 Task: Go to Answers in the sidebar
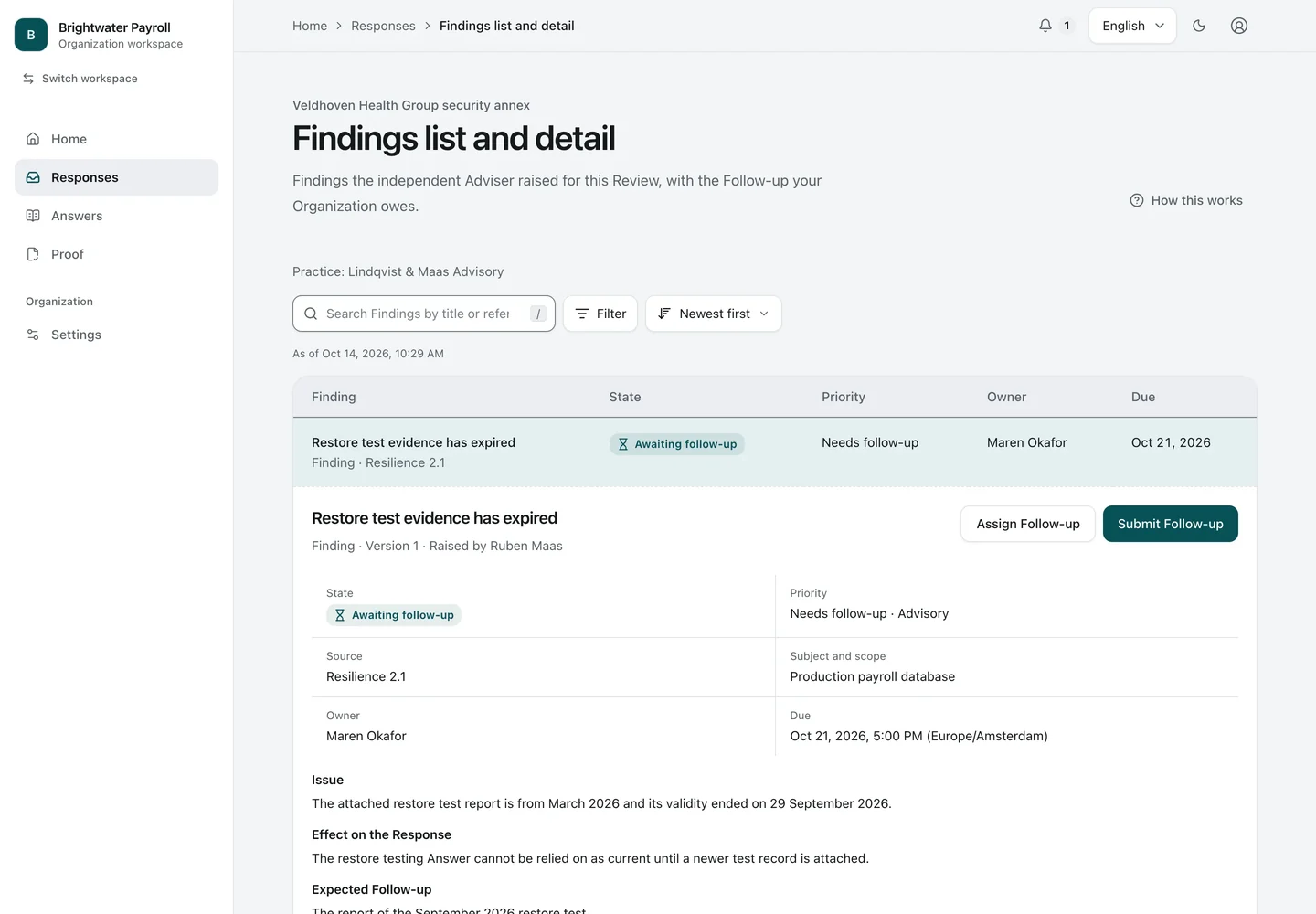coord(116,216)
